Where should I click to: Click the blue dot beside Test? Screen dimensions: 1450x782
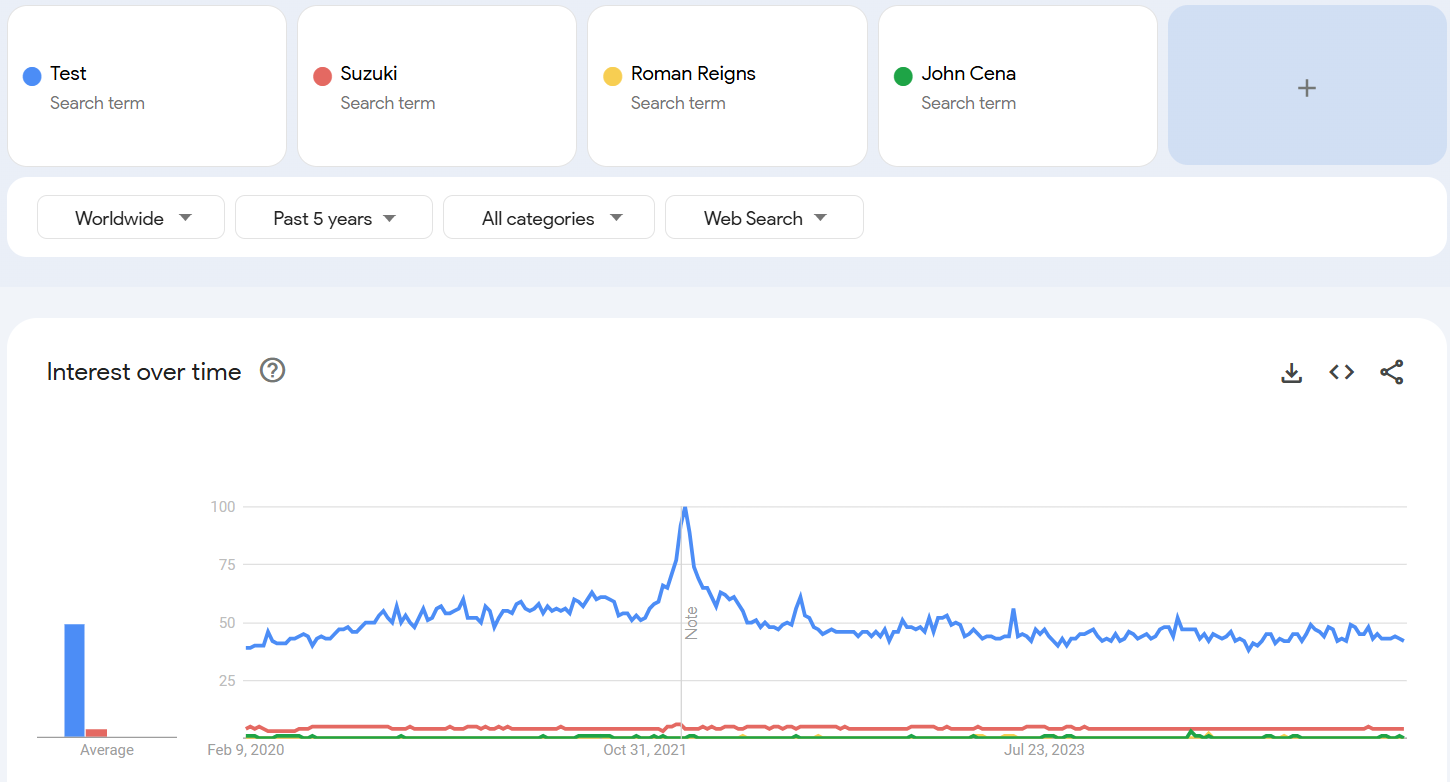(32, 76)
